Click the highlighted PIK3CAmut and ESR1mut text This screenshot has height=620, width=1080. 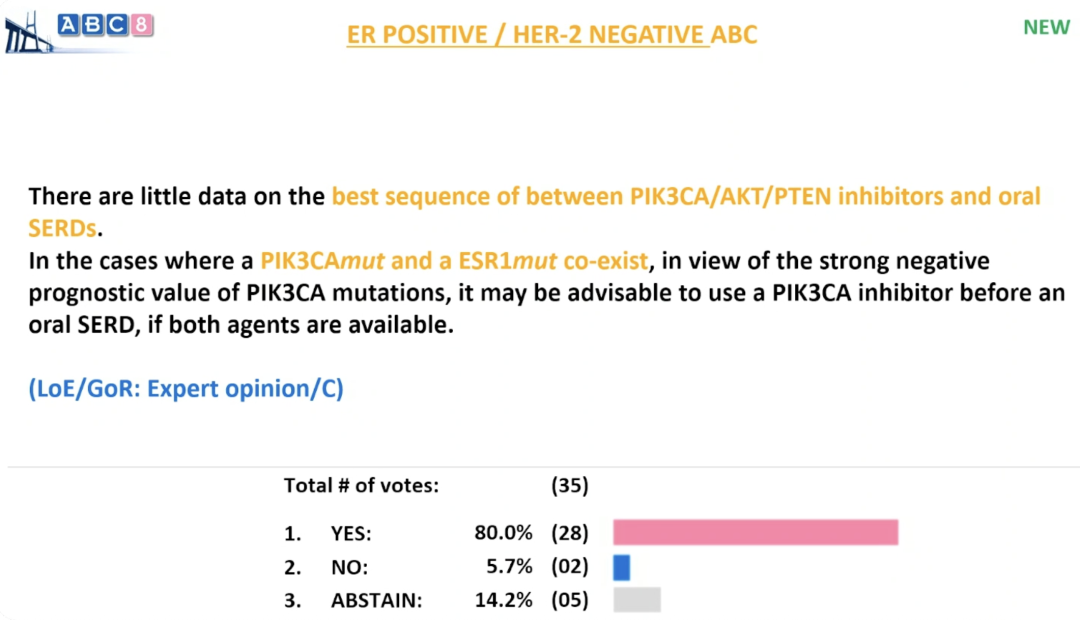click(453, 262)
